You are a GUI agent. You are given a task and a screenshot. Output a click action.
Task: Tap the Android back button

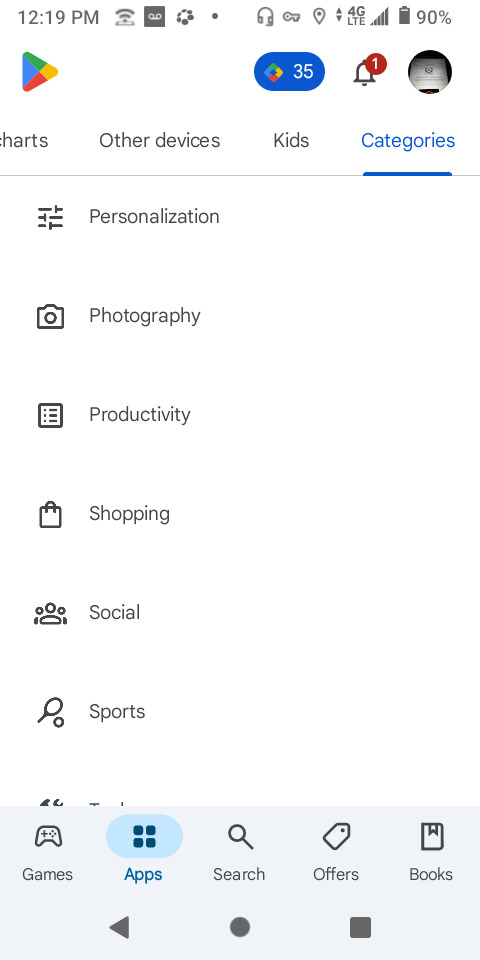(x=119, y=928)
